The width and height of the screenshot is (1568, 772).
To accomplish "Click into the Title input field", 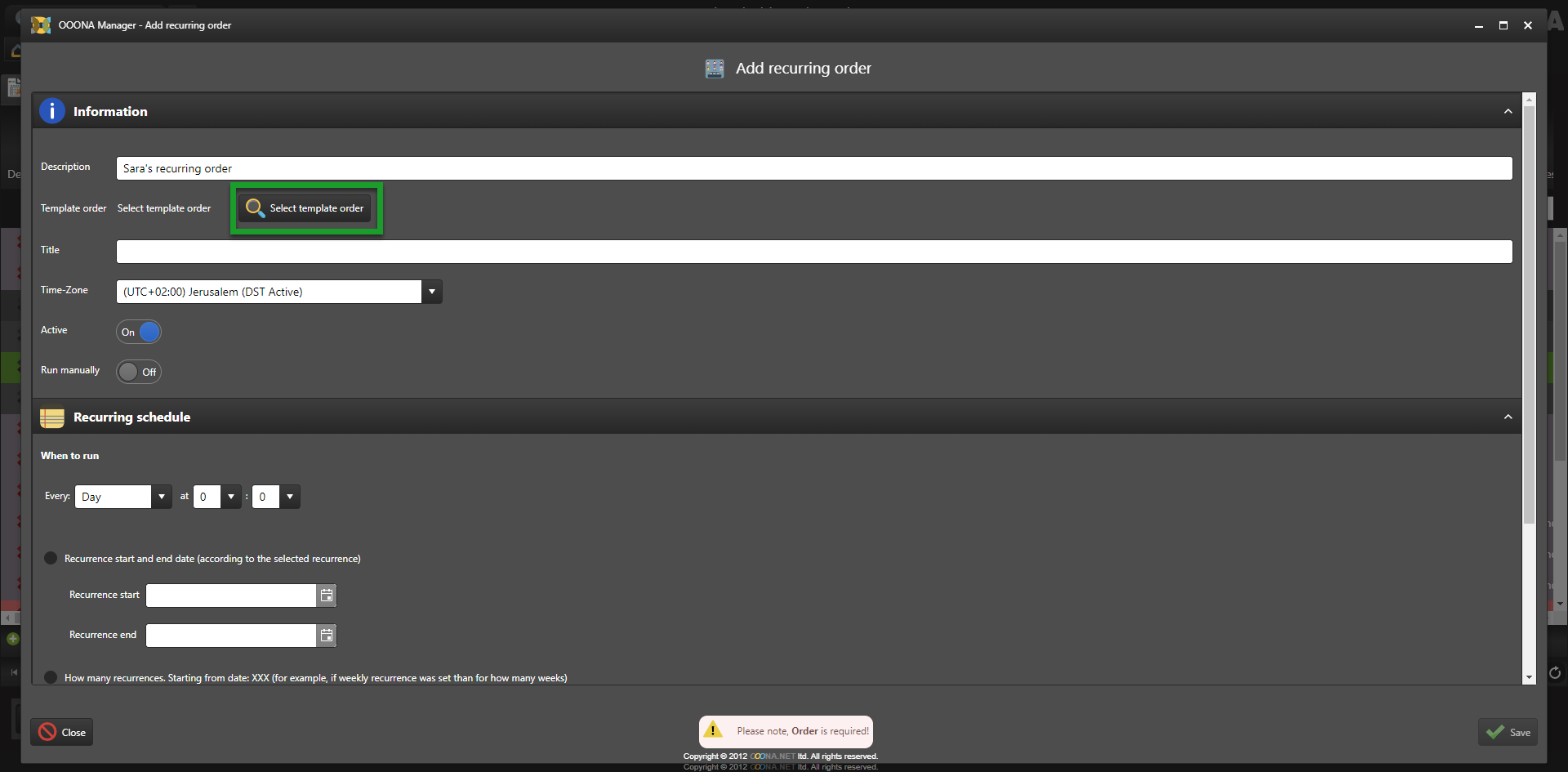I will tap(813, 252).
